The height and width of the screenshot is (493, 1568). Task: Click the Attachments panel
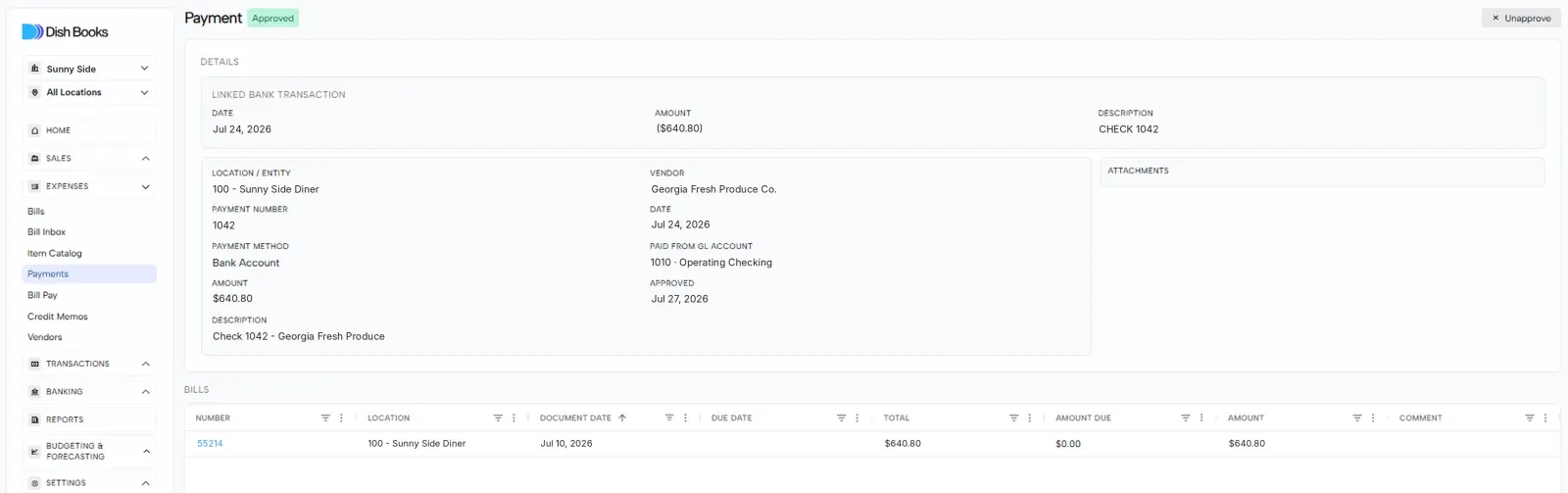(1322, 172)
